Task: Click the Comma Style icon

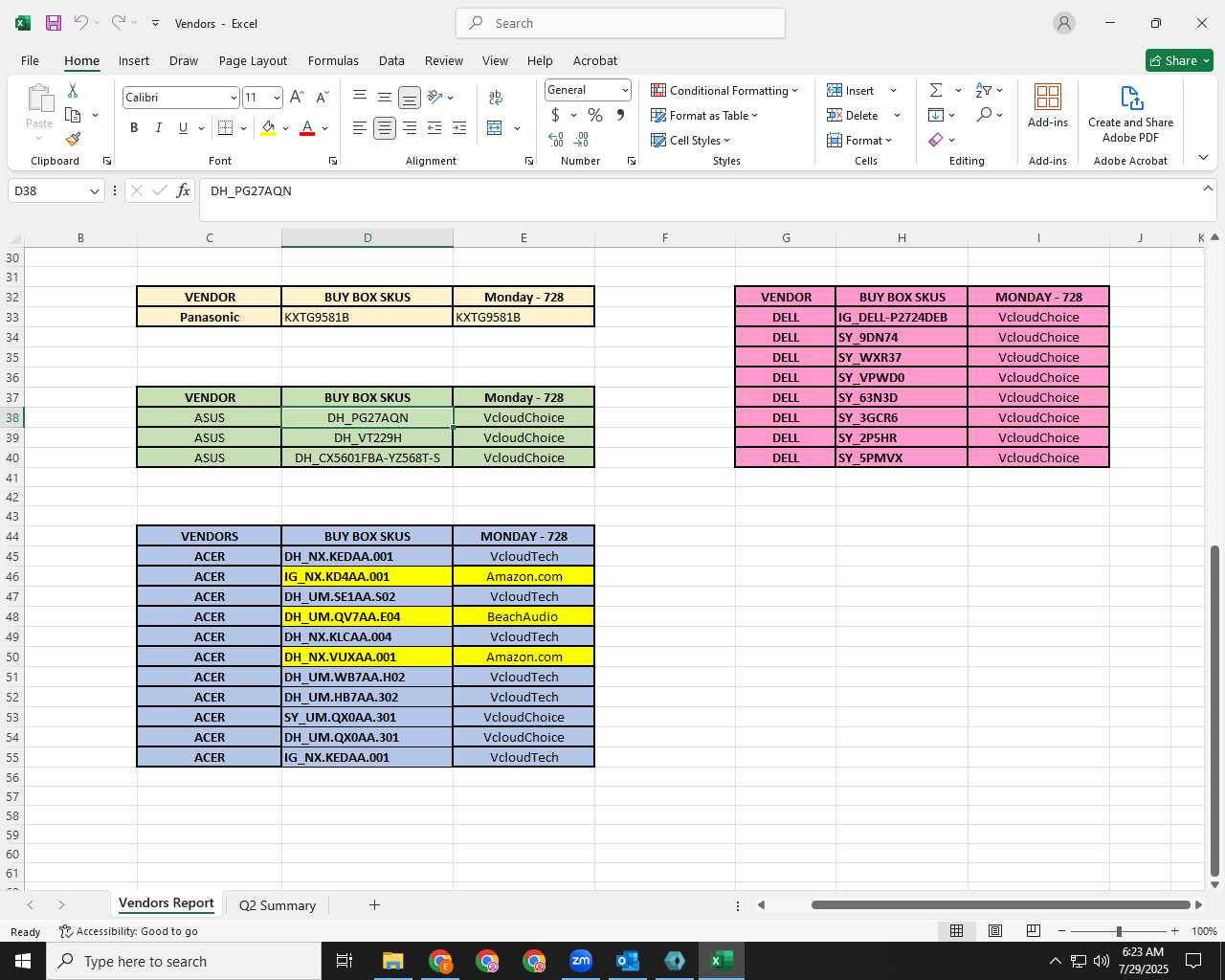Action: [x=620, y=115]
